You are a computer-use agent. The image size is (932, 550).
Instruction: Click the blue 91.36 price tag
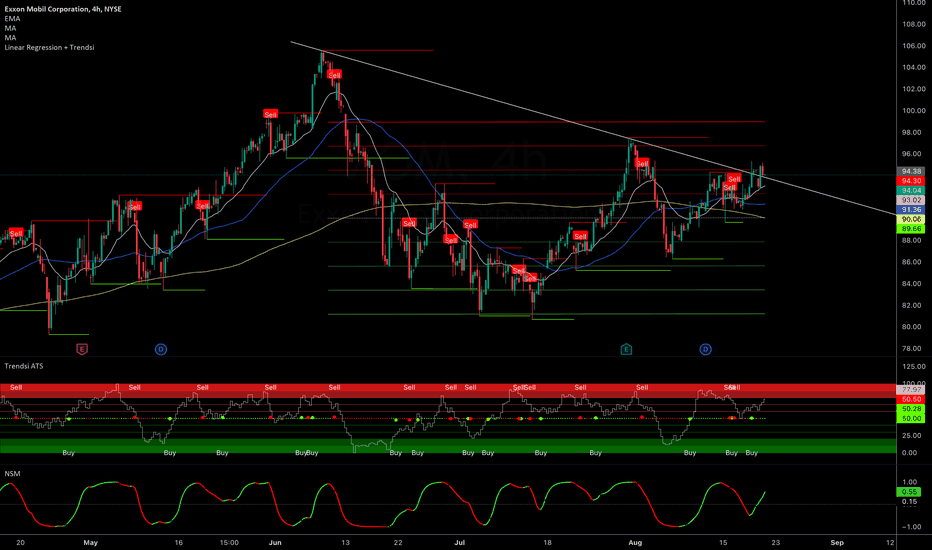910,209
